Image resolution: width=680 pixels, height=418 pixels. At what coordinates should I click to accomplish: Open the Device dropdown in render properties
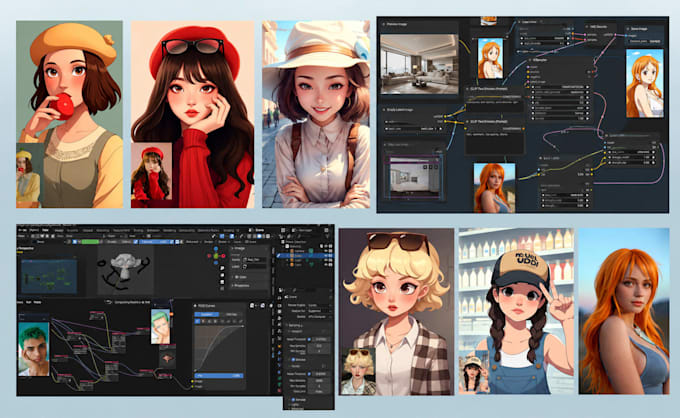[x=319, y=317]
